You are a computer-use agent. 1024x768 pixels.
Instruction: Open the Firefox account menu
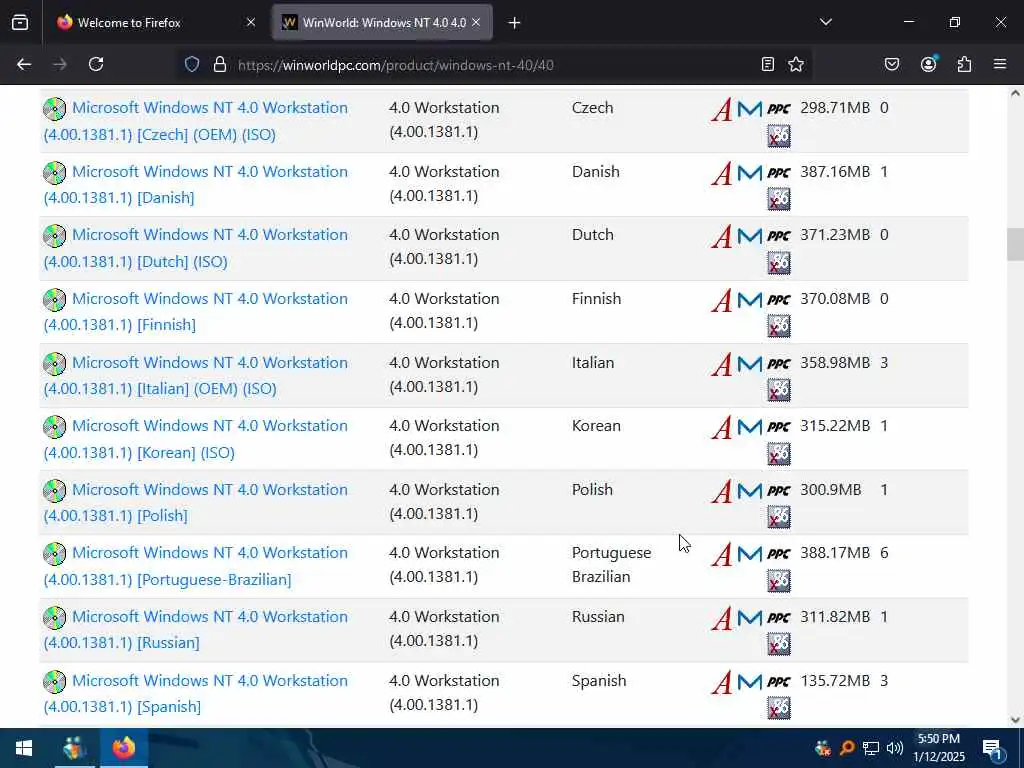pyautogui.click(x=928, y=64)
